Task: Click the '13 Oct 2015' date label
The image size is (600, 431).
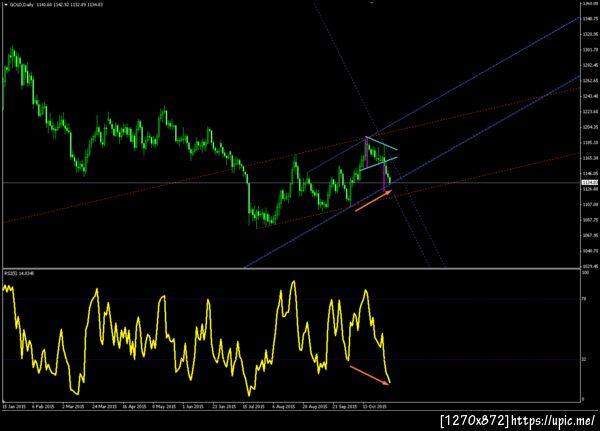Action: coord(375,407)
